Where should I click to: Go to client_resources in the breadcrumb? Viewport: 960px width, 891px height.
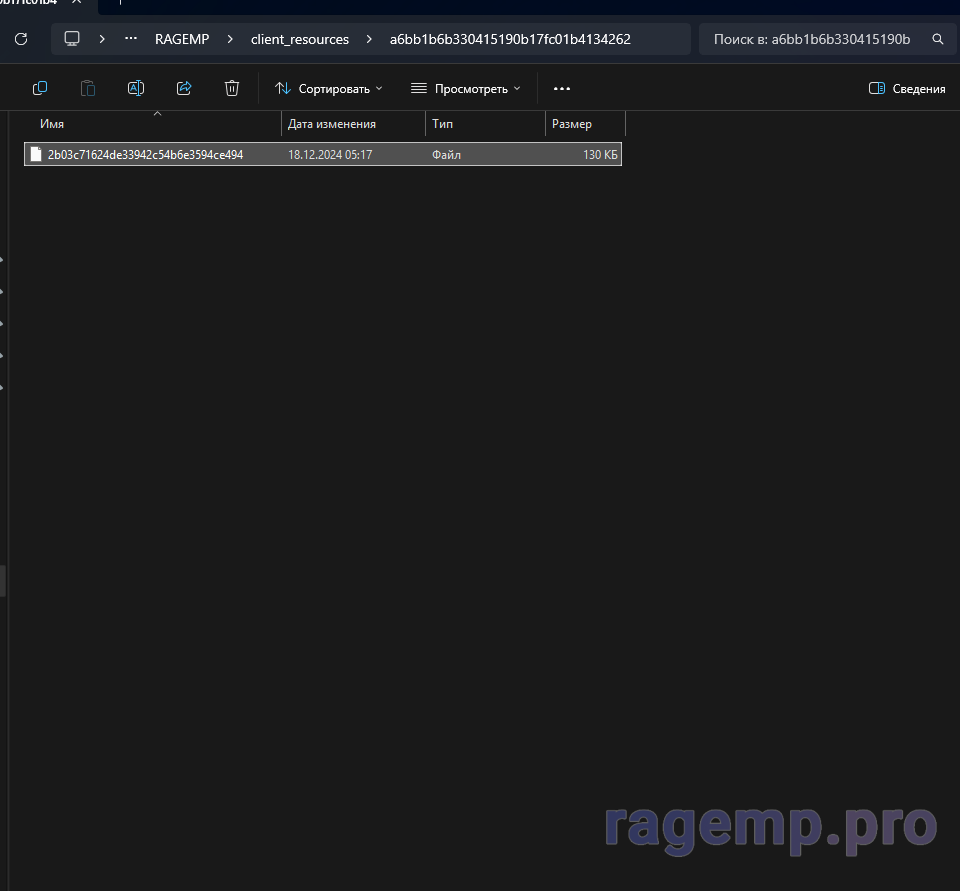pyautogui.click(x=300, y=39)
